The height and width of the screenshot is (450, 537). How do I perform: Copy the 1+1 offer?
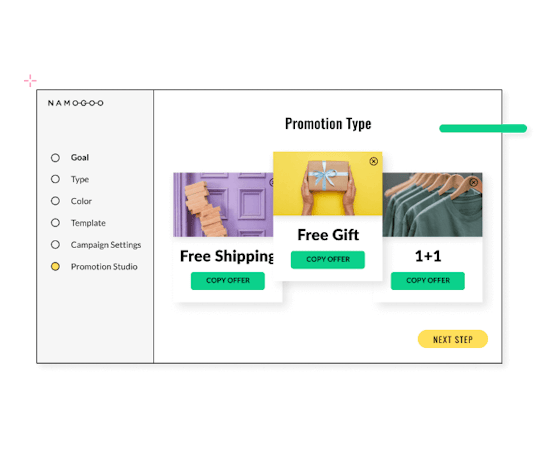428,281
